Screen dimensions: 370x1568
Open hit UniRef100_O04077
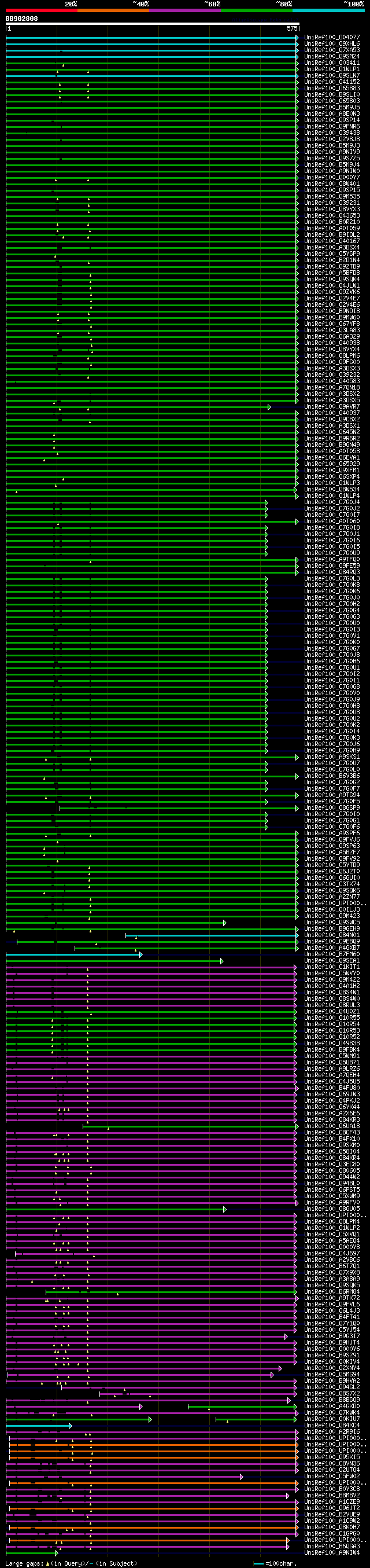coord(332,38)
